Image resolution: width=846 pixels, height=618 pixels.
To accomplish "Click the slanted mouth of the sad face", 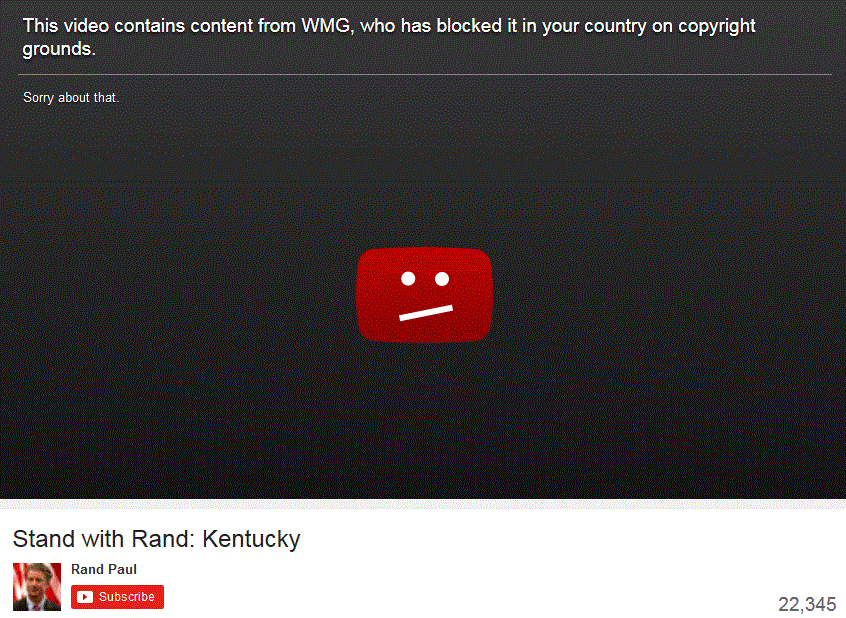I will coord(426,313).
